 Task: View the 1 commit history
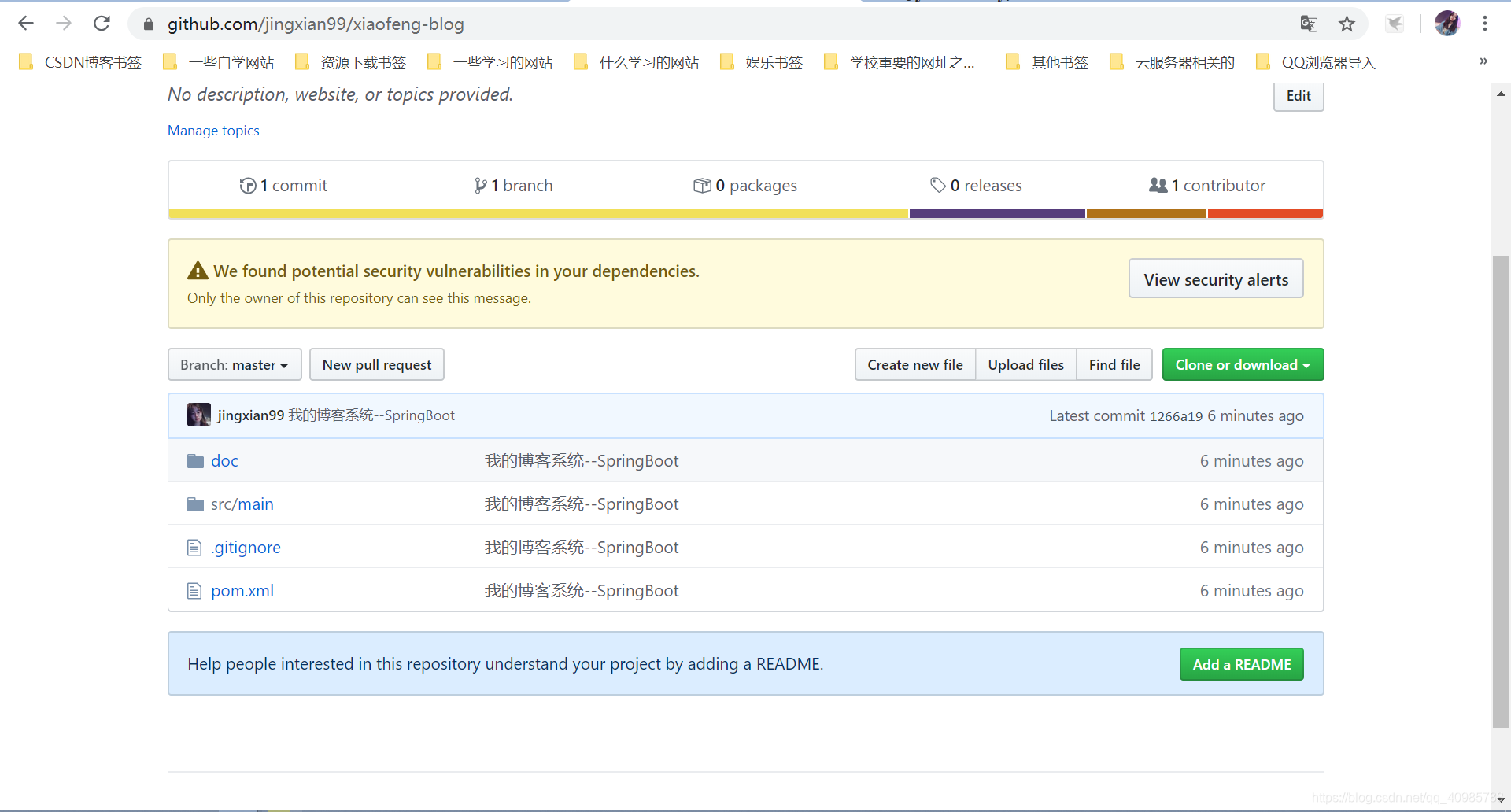pyautogui.click(x=283, y=186)
